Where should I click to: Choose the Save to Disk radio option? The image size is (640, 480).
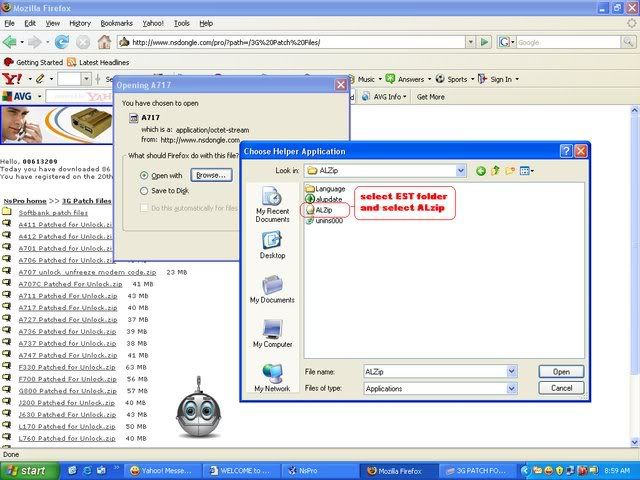pos(144,191)
